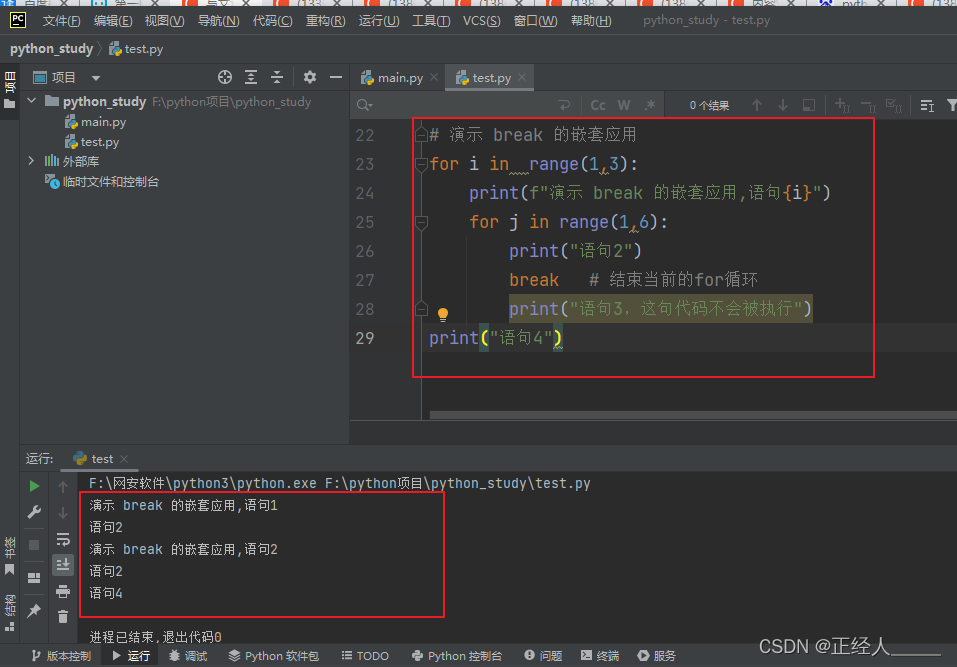This screenshot has height=667, width=957.
Task: Add selection for next occurrence
Action: pos(842,105)
